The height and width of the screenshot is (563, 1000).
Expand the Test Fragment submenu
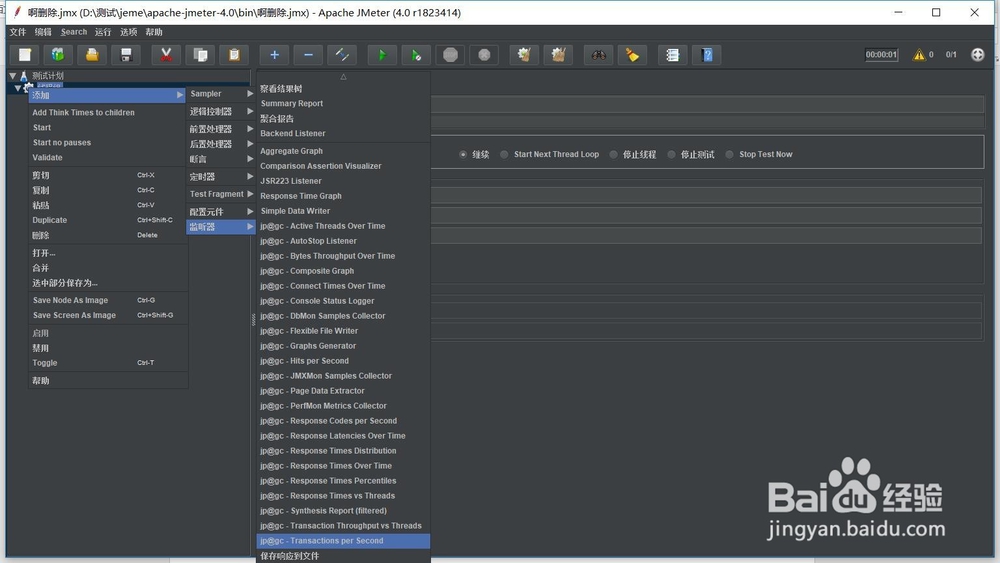221,194
